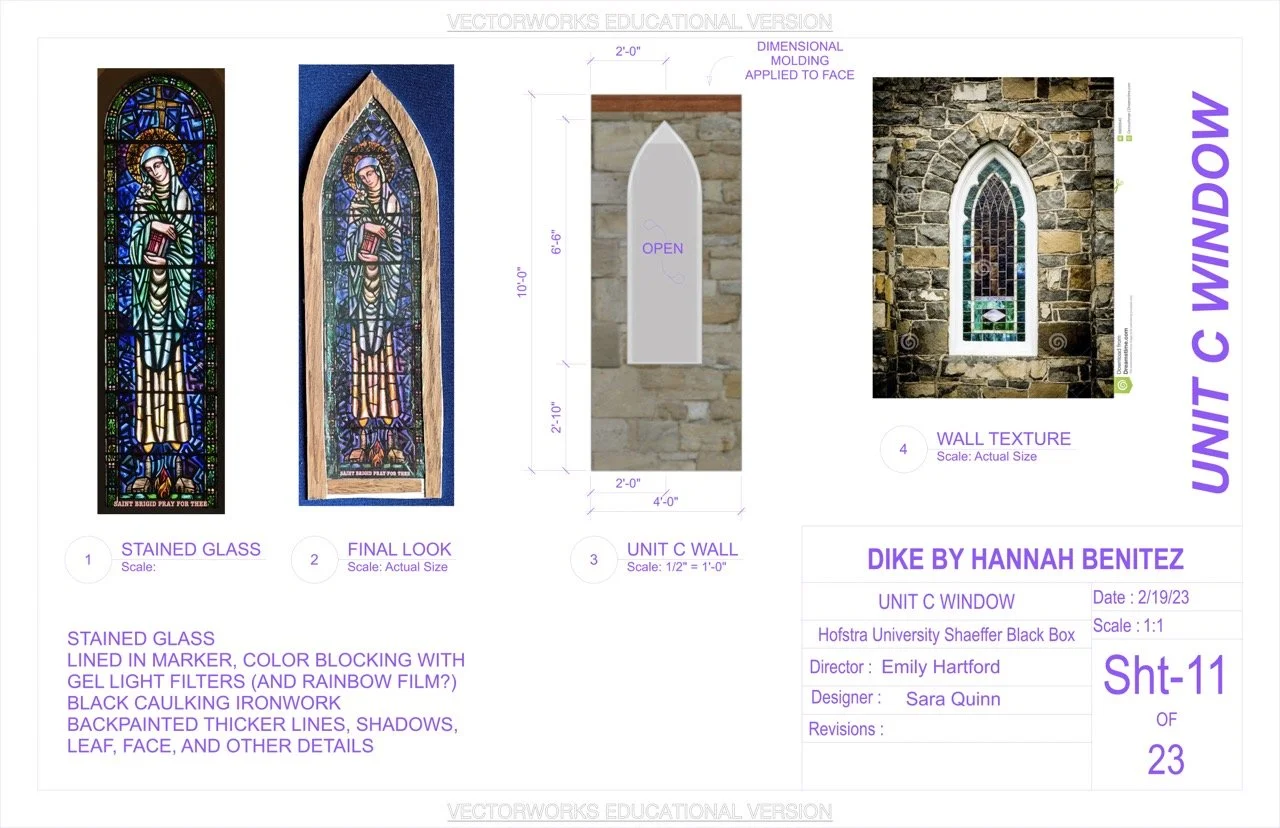This screenshot has height=828, width=1280.
Task: Click the DIKE BY HANNAH BENITEZ title
Action: point(1025,558)
